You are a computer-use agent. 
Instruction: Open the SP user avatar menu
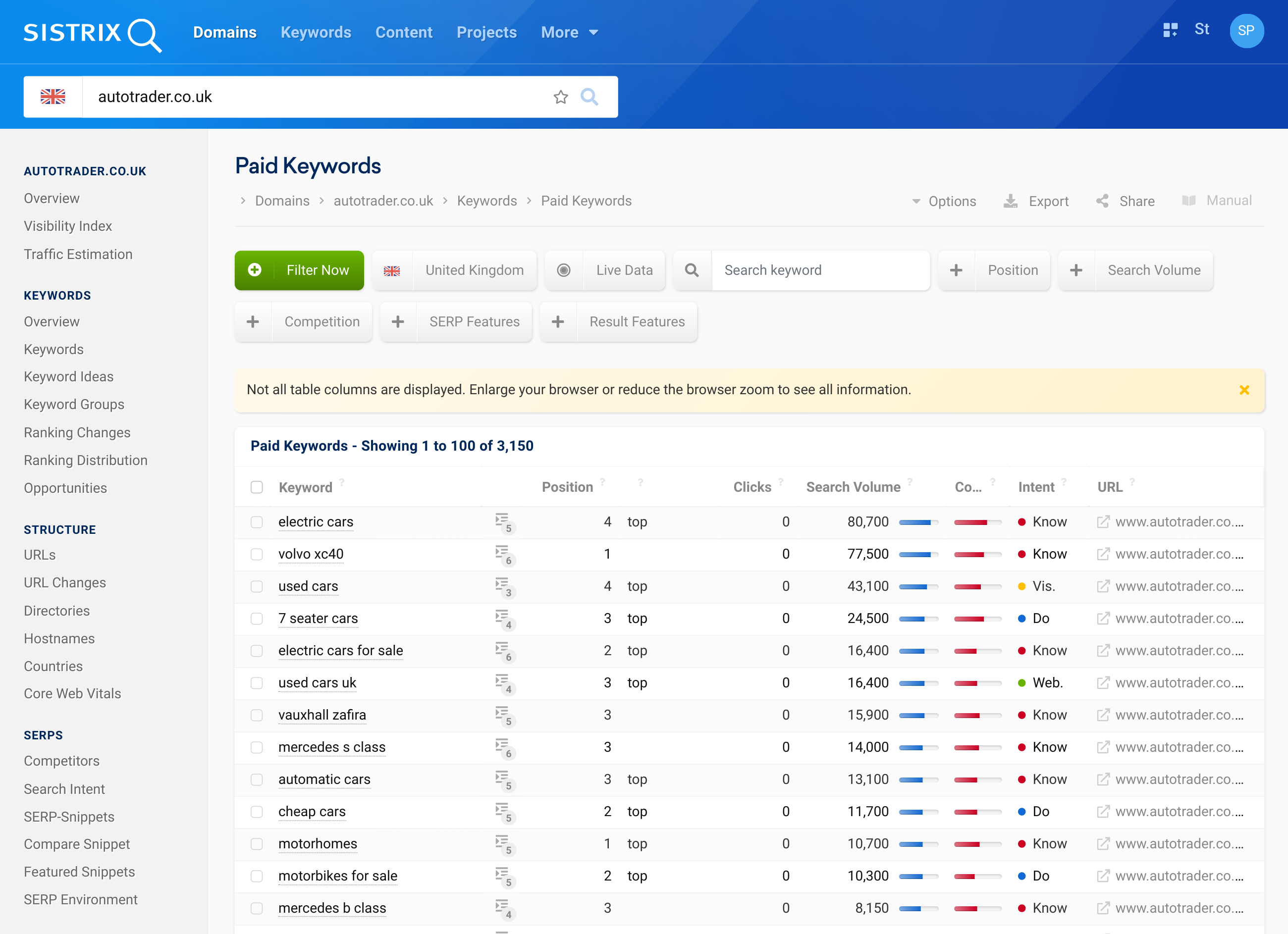click(x=1246, y=31)
